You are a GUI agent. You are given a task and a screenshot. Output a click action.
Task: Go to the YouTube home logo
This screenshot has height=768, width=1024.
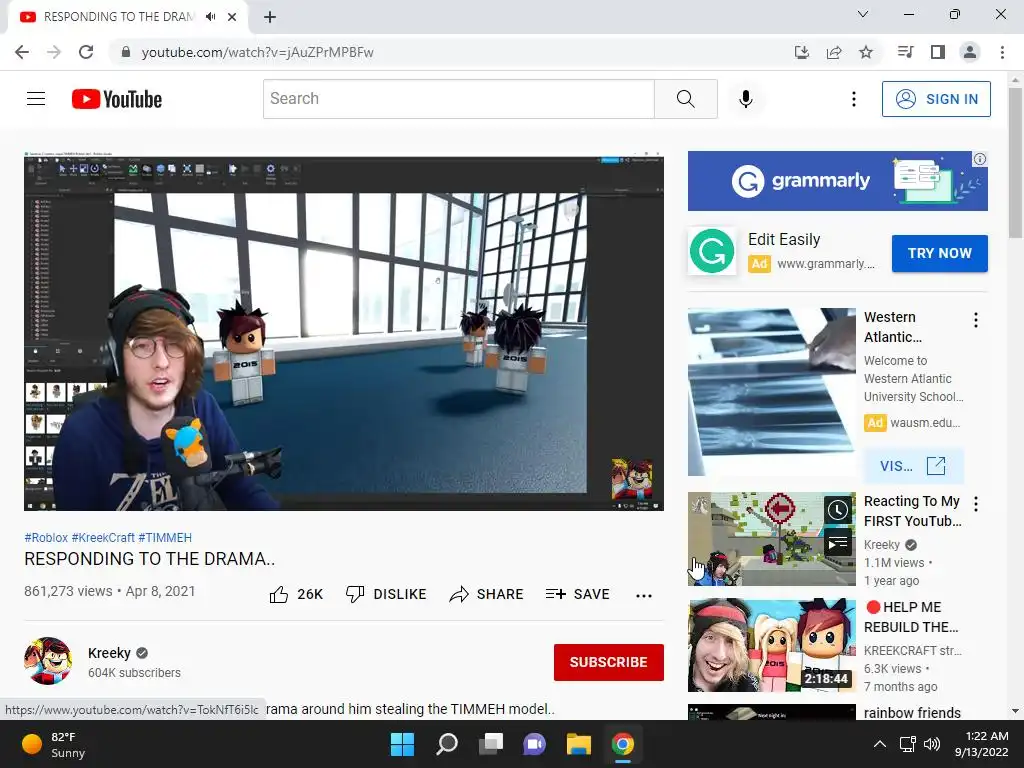pyautogui.click(x=117, y=99)
